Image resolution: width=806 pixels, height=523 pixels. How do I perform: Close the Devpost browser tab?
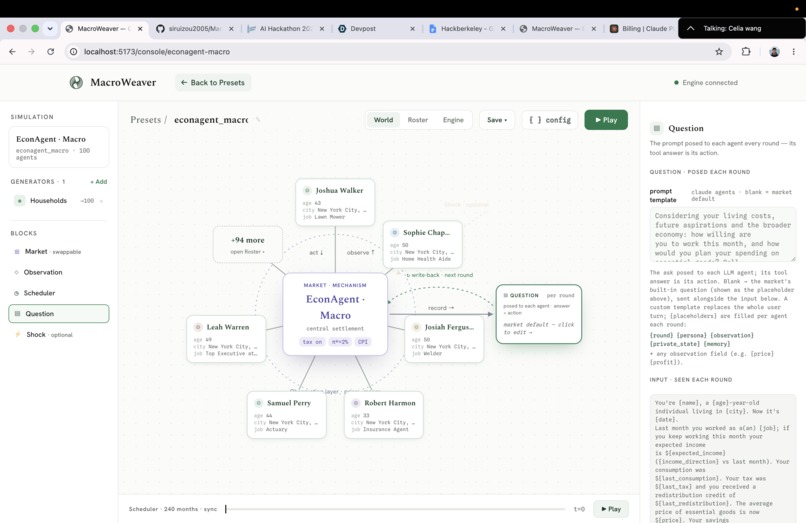coord(412,29)
